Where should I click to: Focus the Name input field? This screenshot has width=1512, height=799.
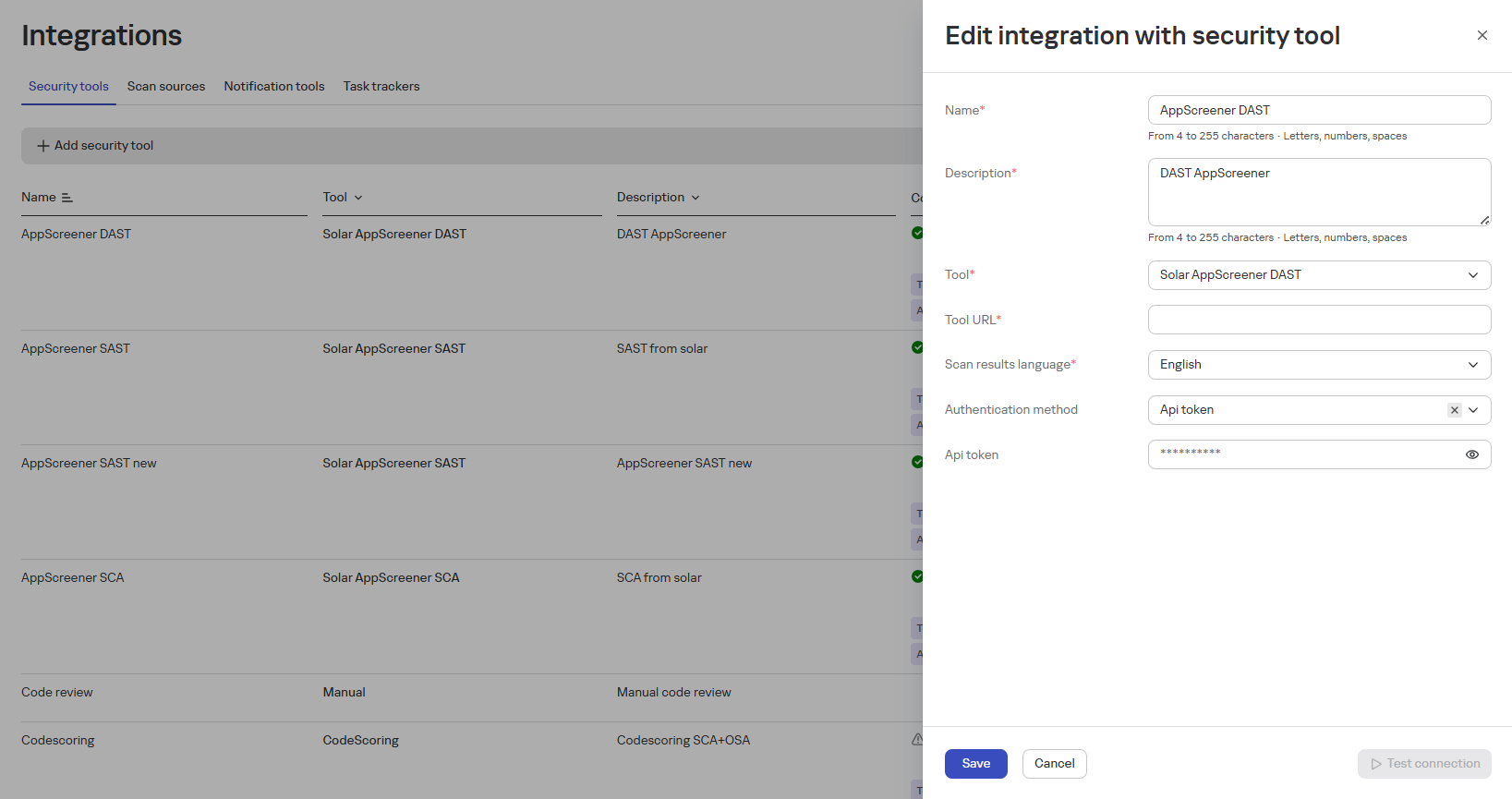[1318, 110]
